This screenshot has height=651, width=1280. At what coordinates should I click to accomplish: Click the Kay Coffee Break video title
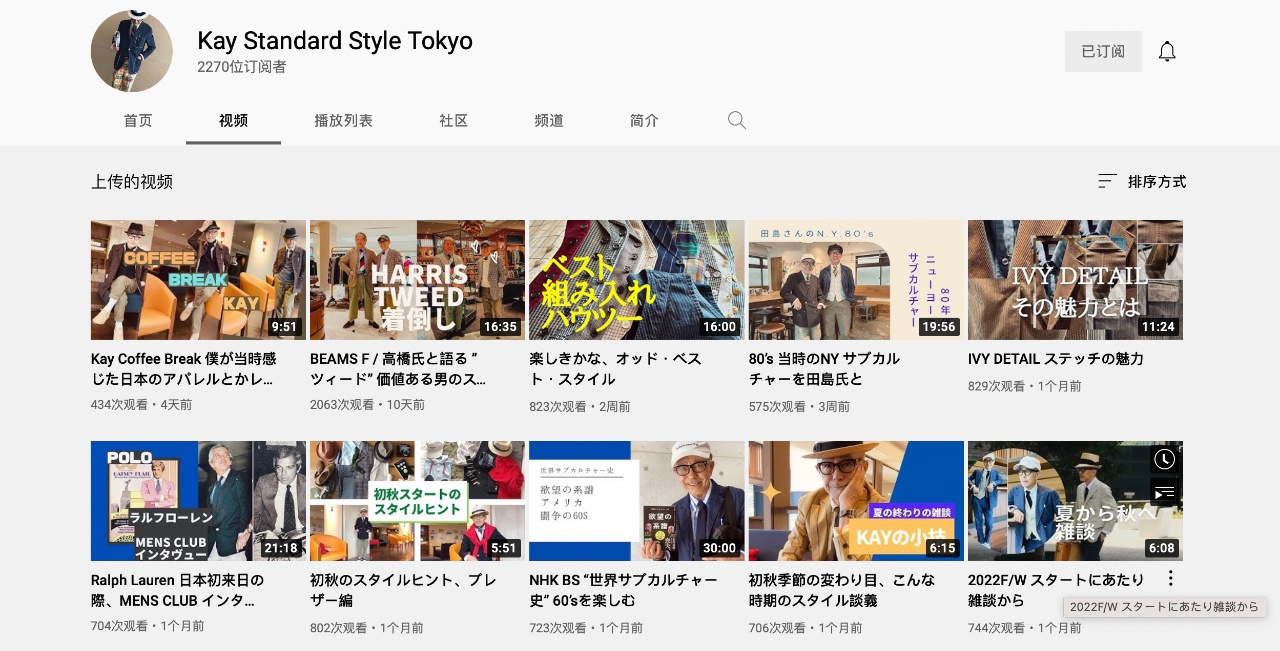pos(184,369)
